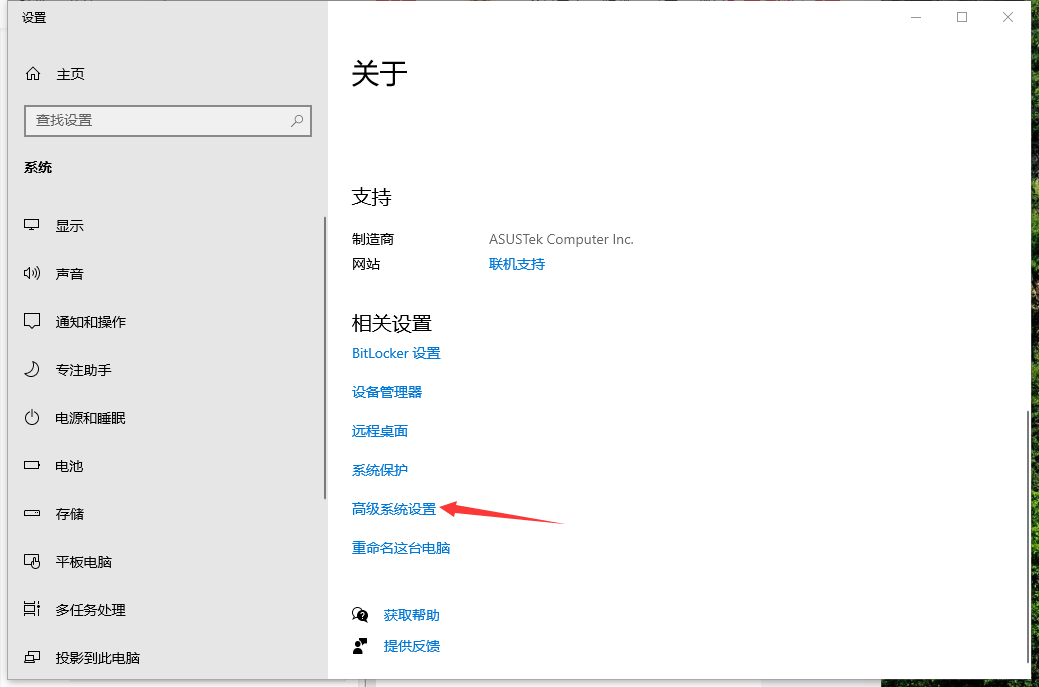Open 专注助手 from the sidebar
Viewport: 1039px width, 687px height.
point(33,369)
